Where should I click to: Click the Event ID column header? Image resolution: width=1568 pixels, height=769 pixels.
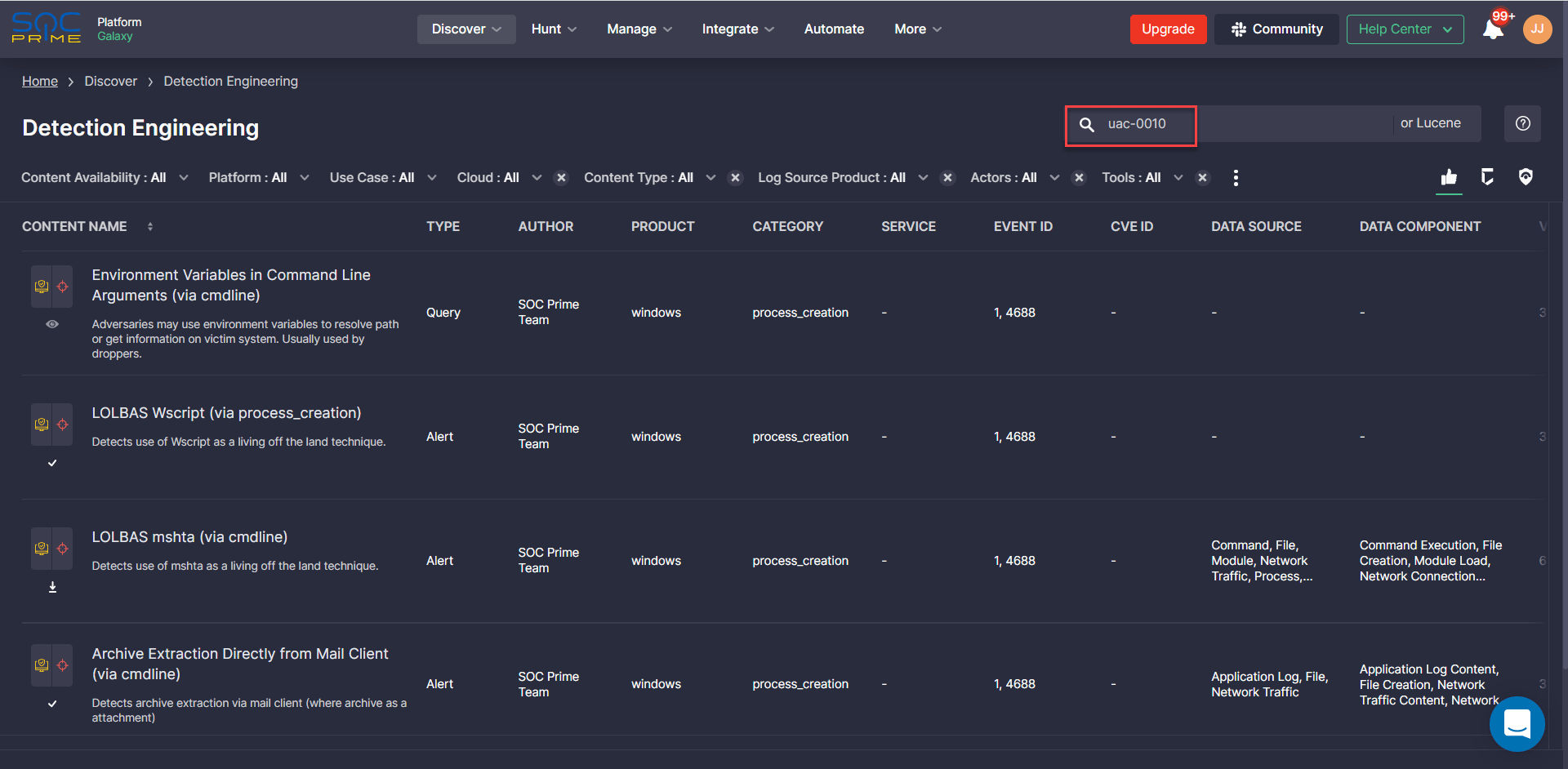coord(1022,226)
